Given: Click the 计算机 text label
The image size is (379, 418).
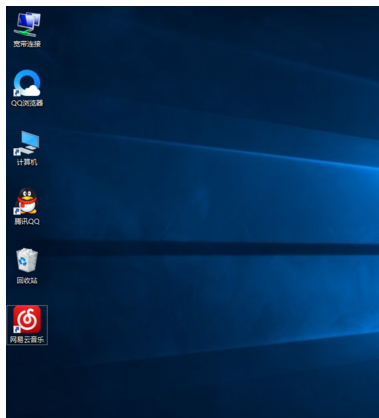Looking at the screenshot, I should 27,162.
